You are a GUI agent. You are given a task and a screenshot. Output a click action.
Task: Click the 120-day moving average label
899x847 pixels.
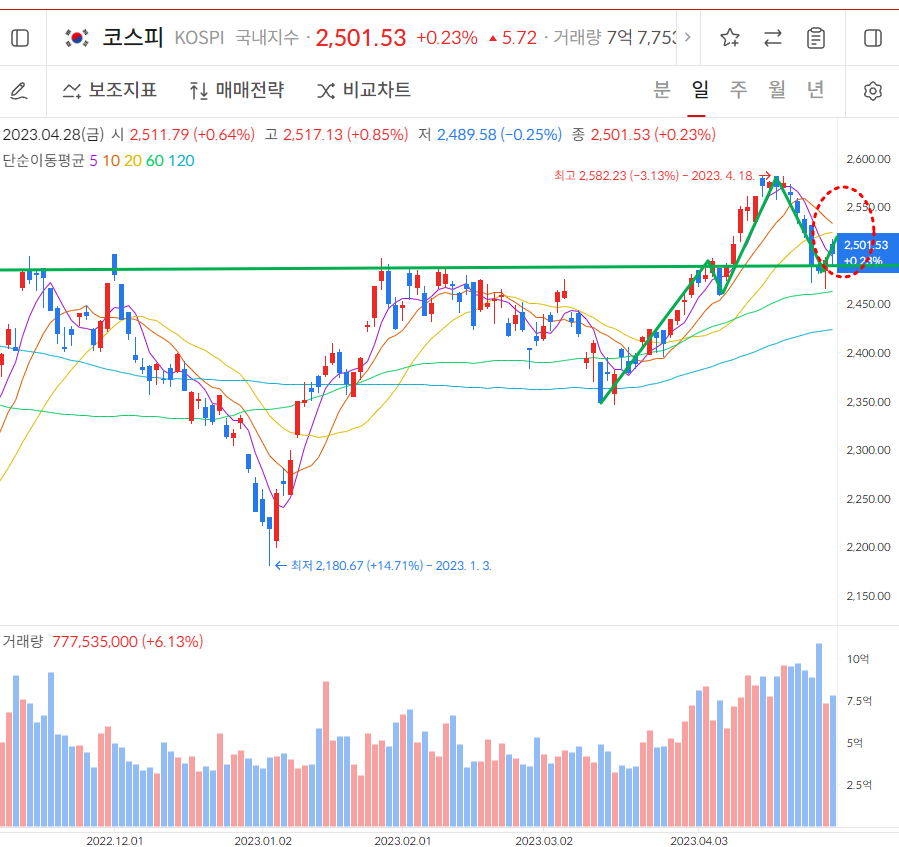pos(182,161)
